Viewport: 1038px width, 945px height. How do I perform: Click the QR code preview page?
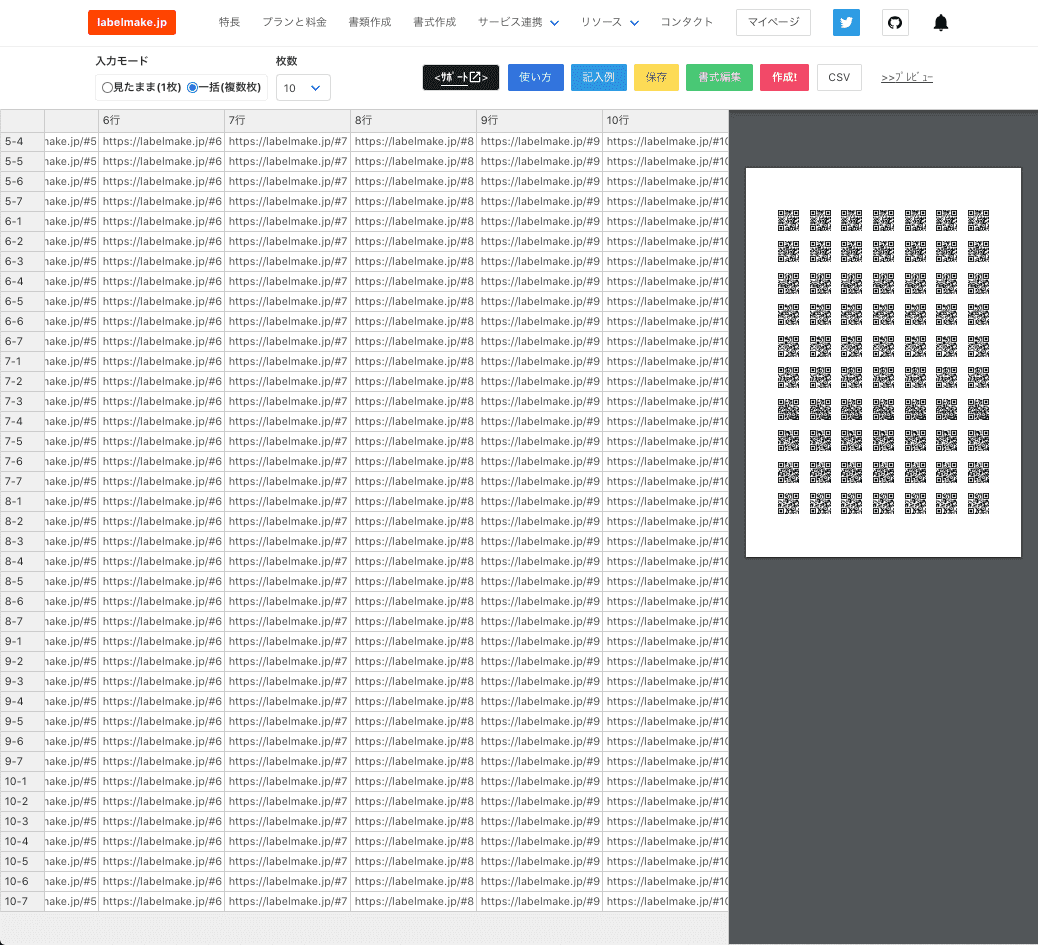(883, 362)
